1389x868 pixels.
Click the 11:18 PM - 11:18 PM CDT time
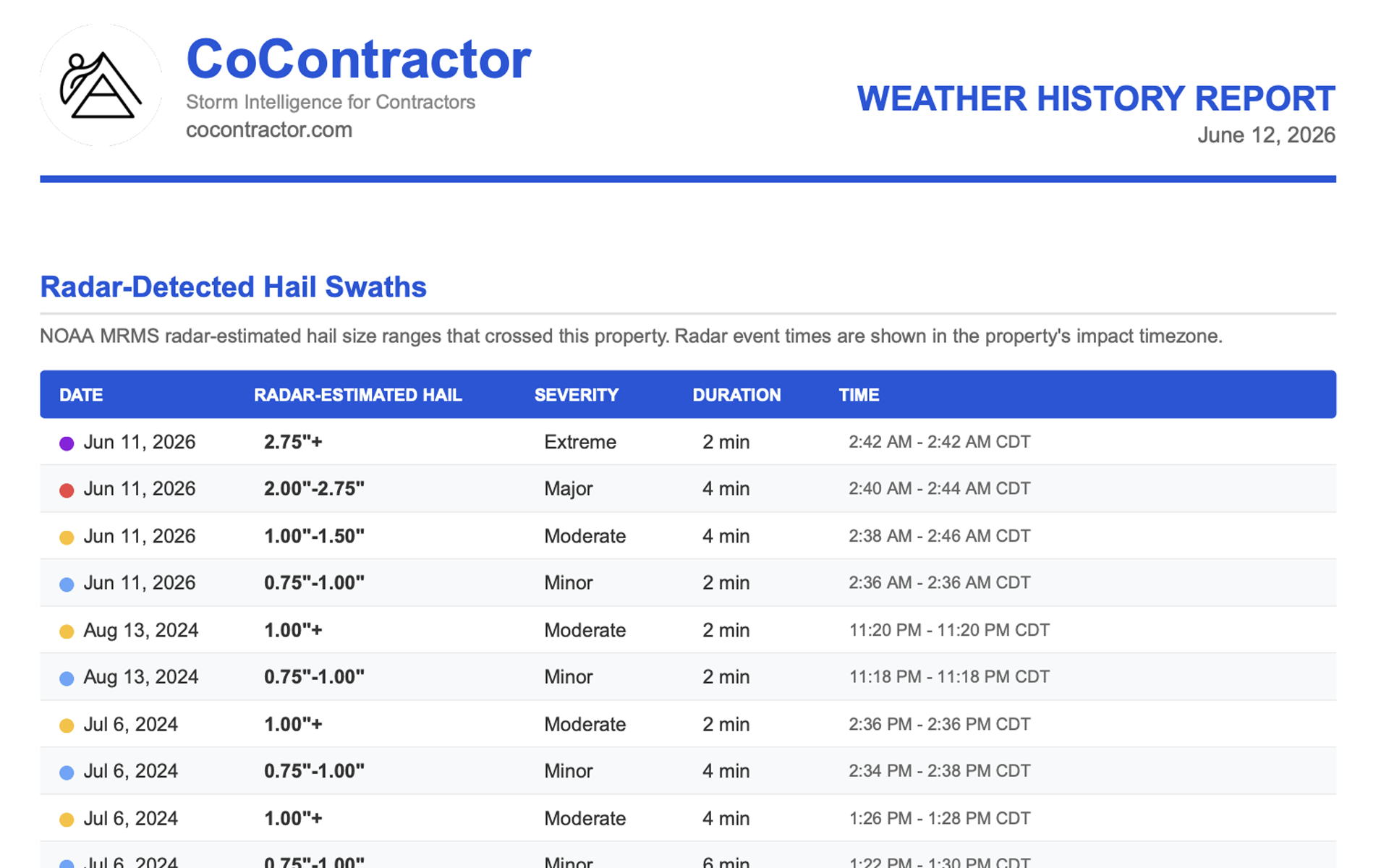pyautogui.click(x=949, y=677)
